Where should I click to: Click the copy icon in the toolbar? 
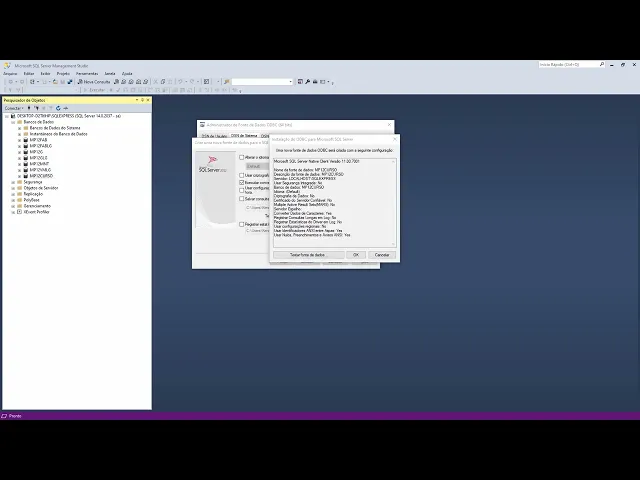pyautogui.click(x=163, y=82)
